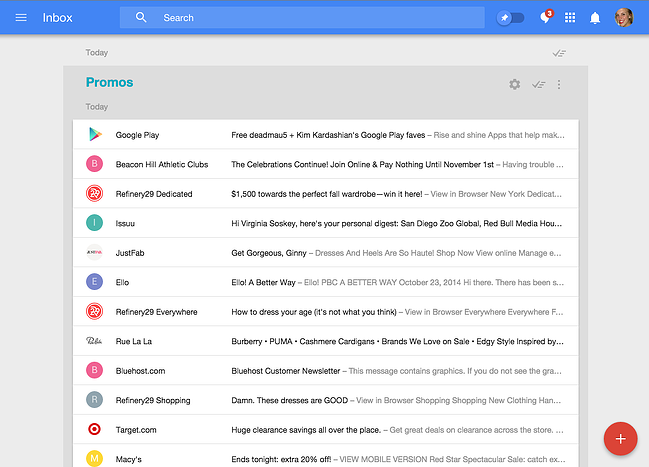The height and width of the screenshot is (467, 649).
Task: Select the sender name Bluehost.com
Action: coord(140,371)
